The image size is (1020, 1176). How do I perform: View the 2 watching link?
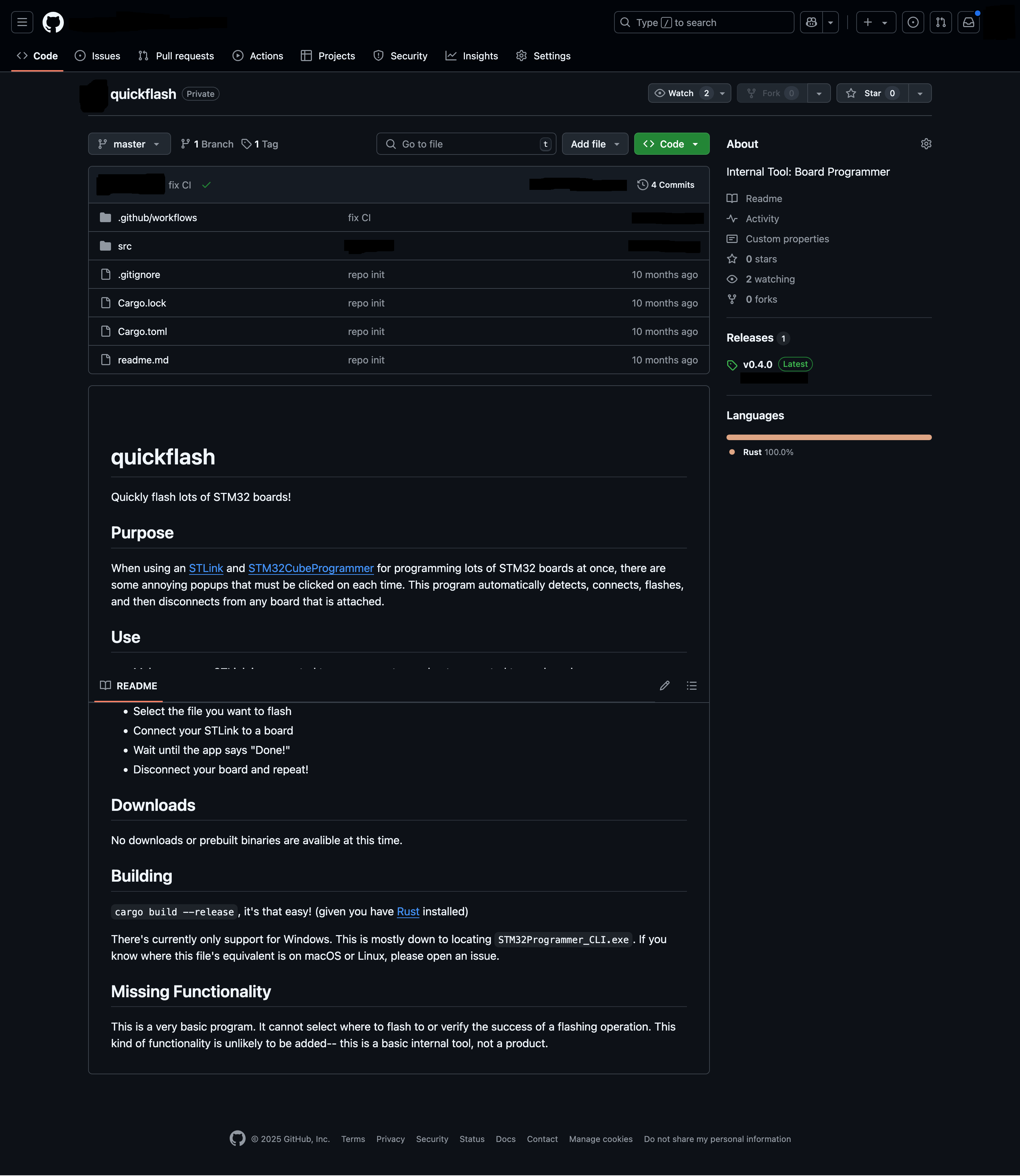pyautogui.click(x=761, y=279)
